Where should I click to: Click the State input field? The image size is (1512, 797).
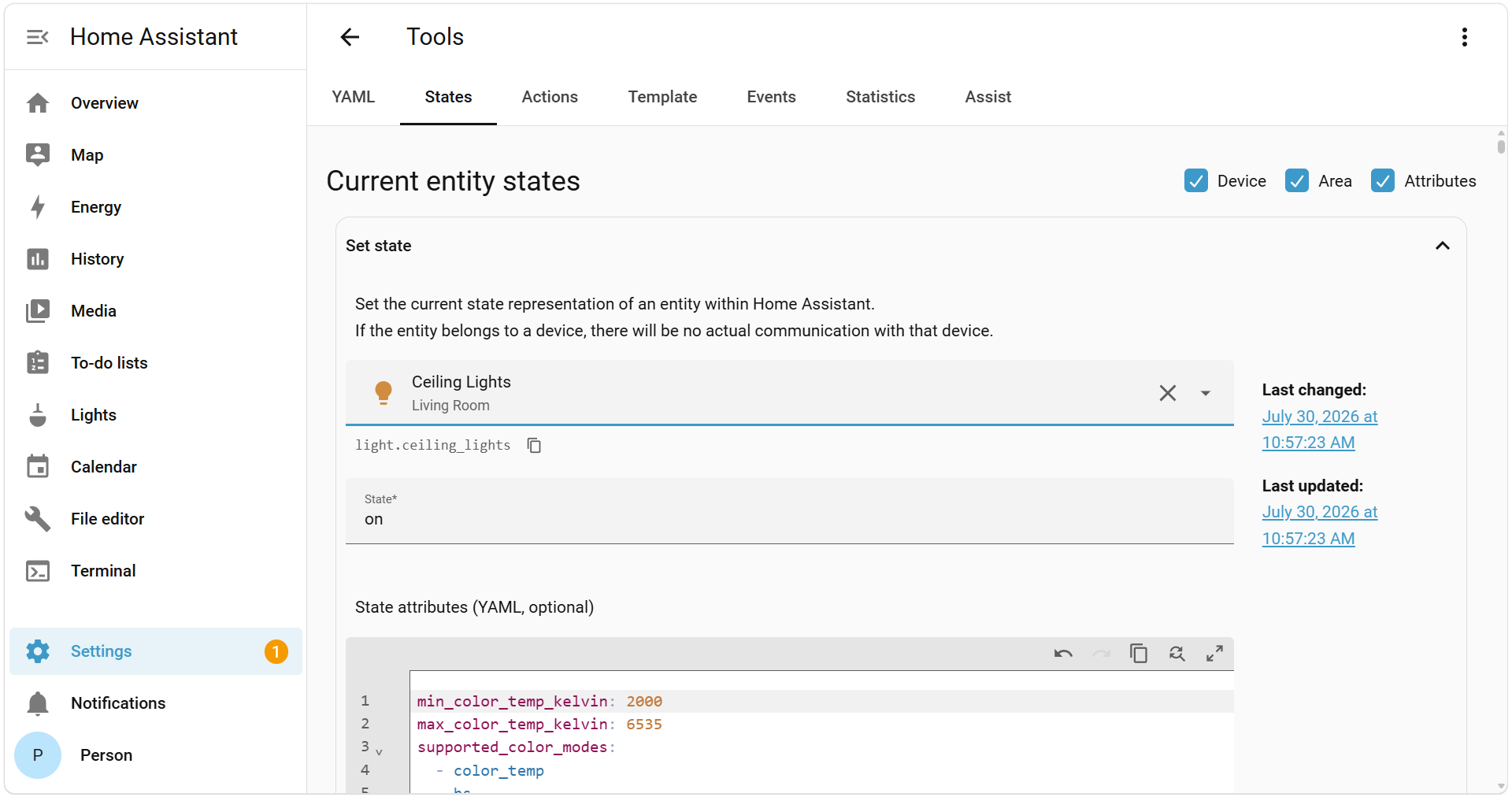tap(789, 511)
